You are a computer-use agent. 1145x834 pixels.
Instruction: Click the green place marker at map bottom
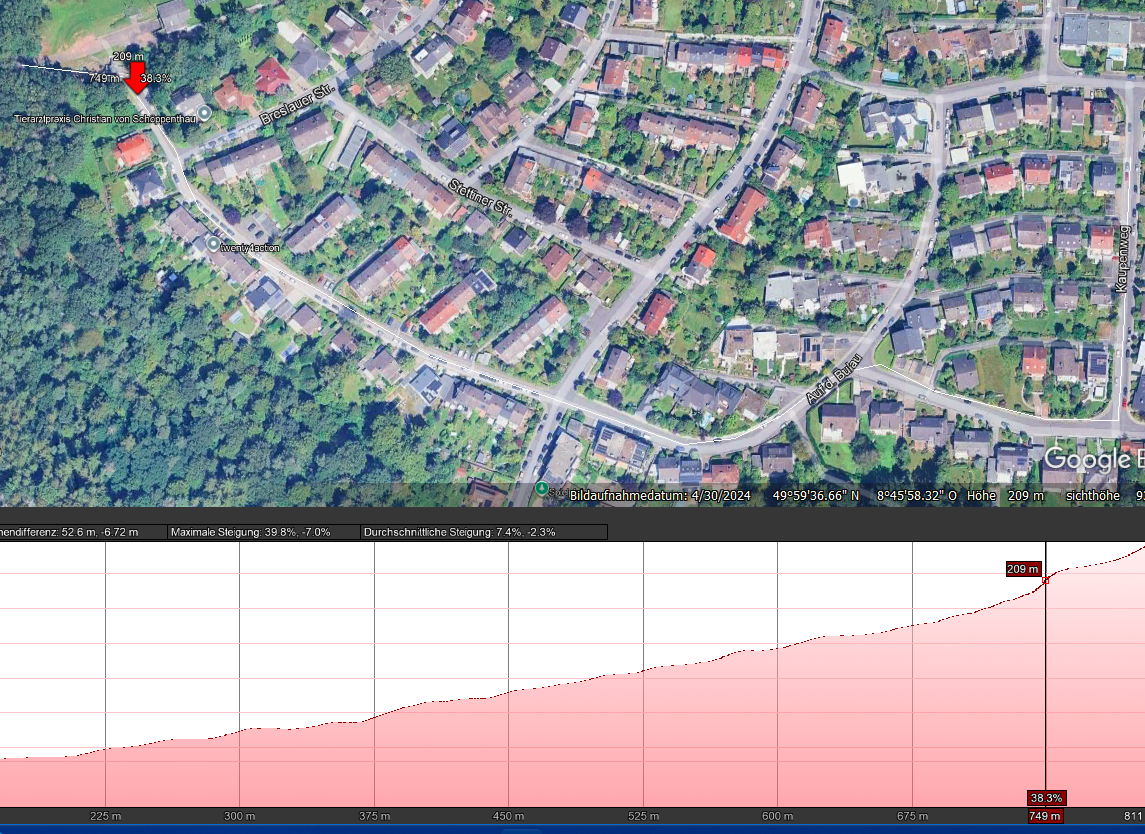pyautogui.click(x=541, y=488)
